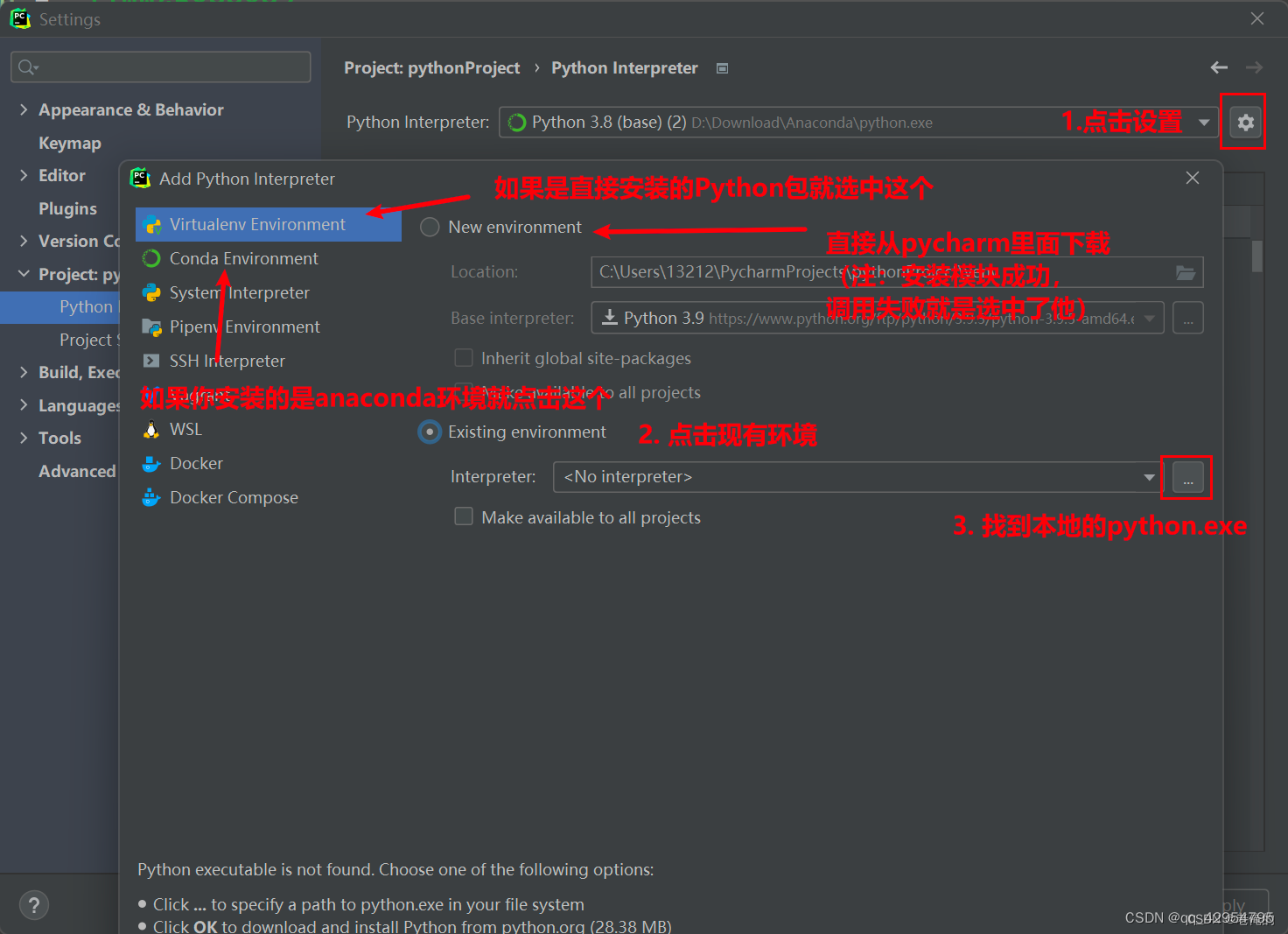The height and width of the screenshot is (934, 1288).
Task: Click the System Interpreter python icon
Action: 151,292
